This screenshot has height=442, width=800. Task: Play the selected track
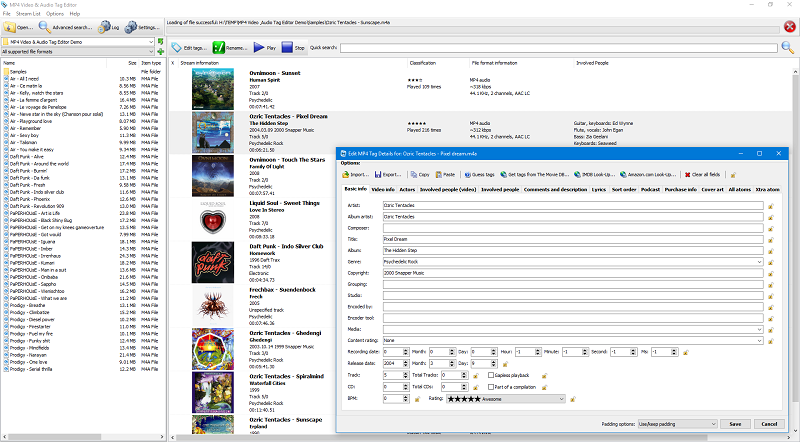tap(265, 47)
